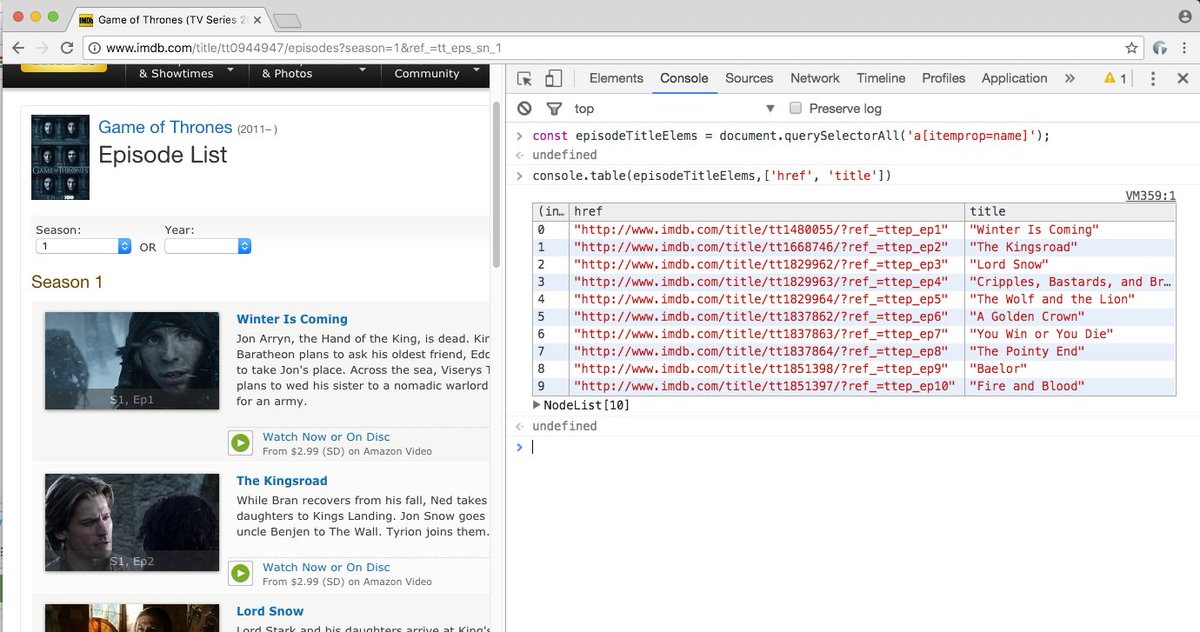1200x632 pixels.
Task: Click the browser reload button
Action: [66, 45]
